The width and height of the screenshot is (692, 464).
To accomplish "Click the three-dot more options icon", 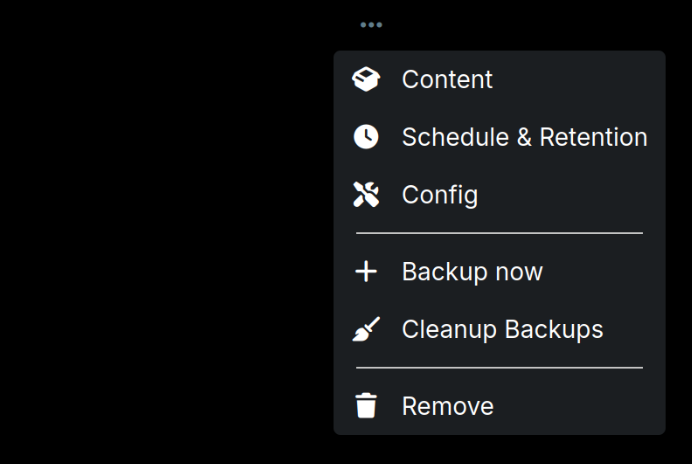I will (371, 25).
